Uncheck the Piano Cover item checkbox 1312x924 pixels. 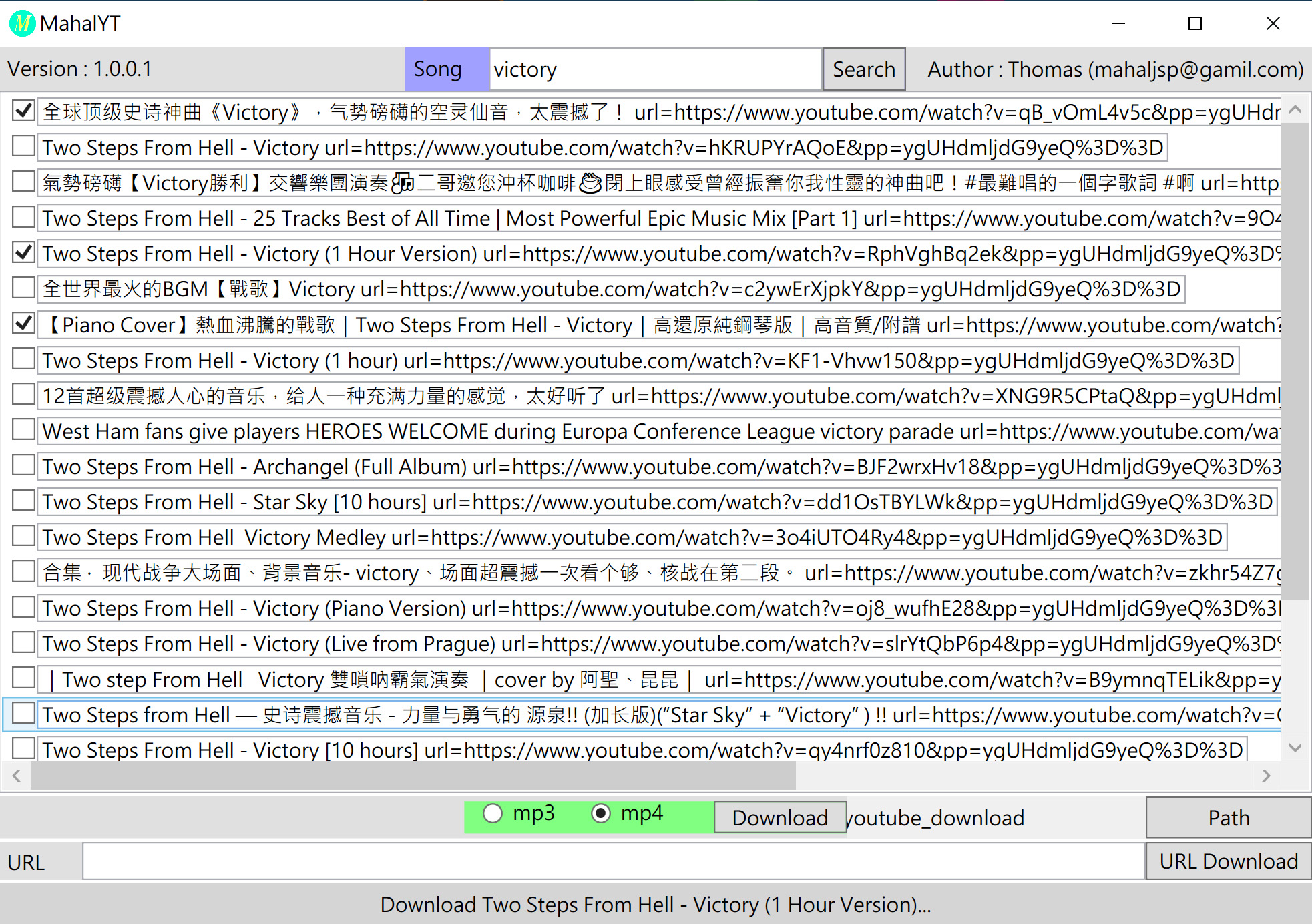[24, 324]
